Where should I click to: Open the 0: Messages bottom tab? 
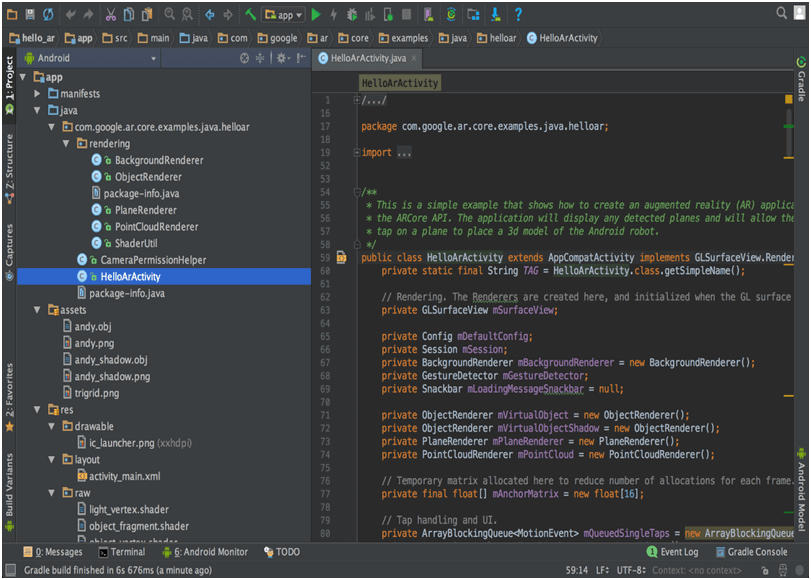coord(53,552)
